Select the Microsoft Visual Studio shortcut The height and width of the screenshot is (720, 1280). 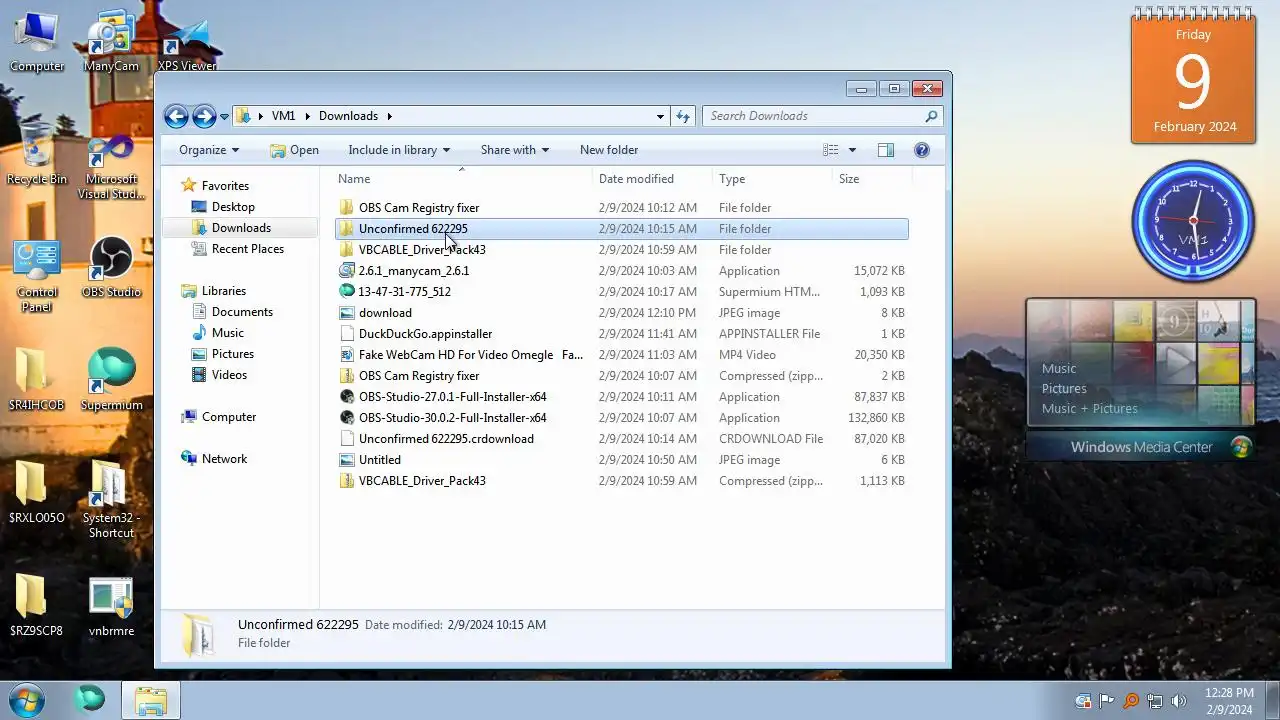pyautogui.click(x=111, y=165)
